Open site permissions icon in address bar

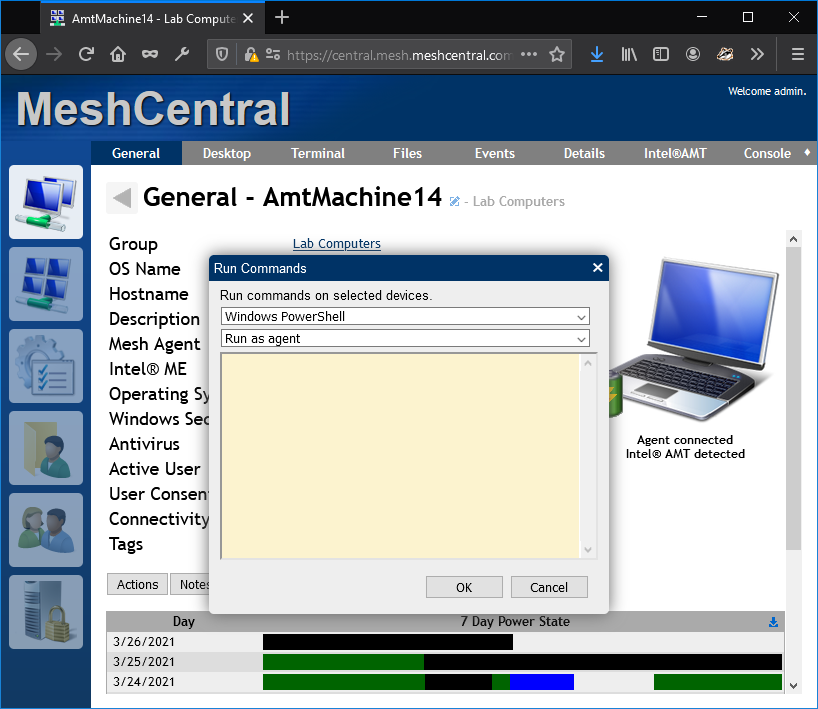point(273,54)
